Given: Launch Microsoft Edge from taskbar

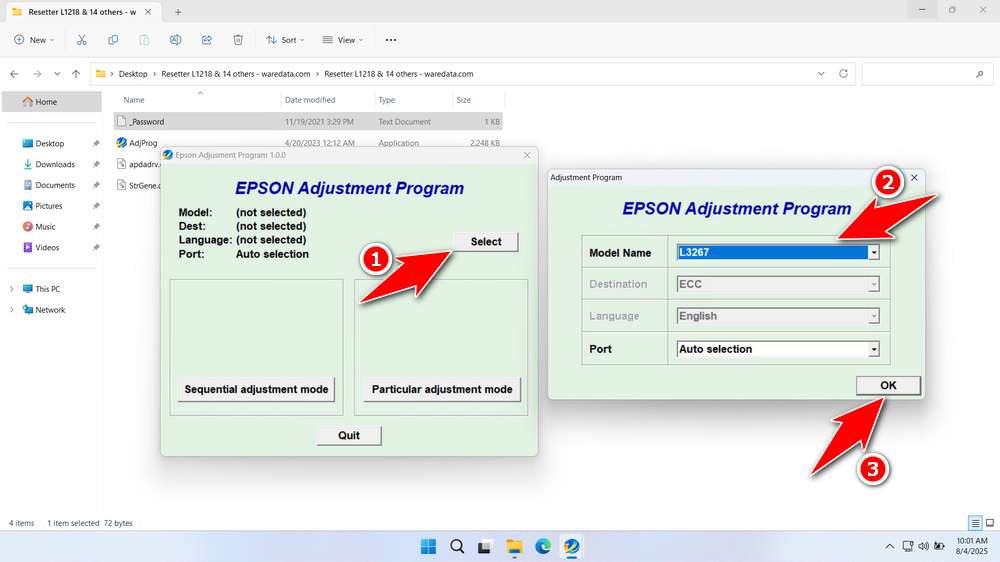Looking at the screenshot, I should point(543,546).
